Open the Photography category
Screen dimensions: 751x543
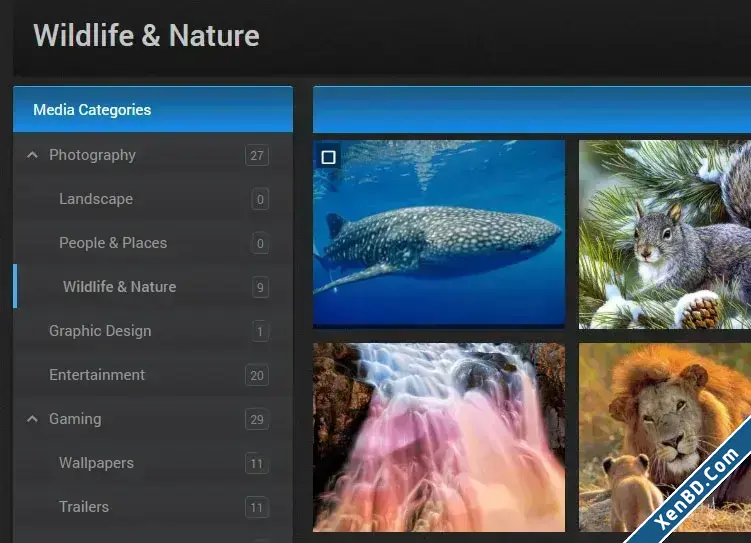[92, 155]
